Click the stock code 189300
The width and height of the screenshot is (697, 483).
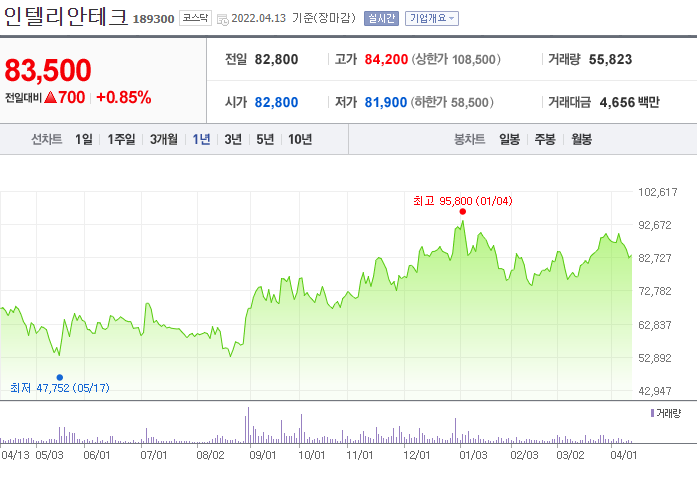[153, 19]
